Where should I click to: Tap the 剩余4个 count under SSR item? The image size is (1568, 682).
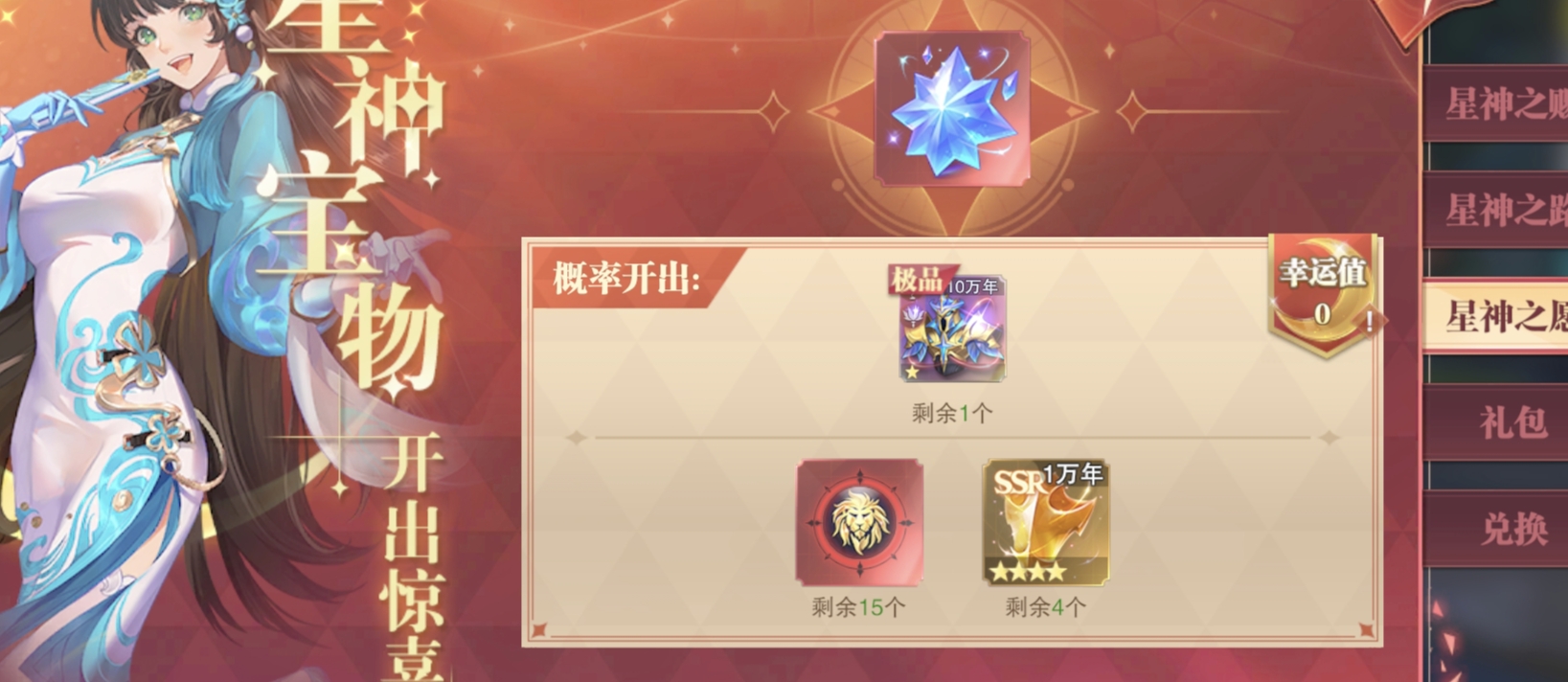point(1045,607)
